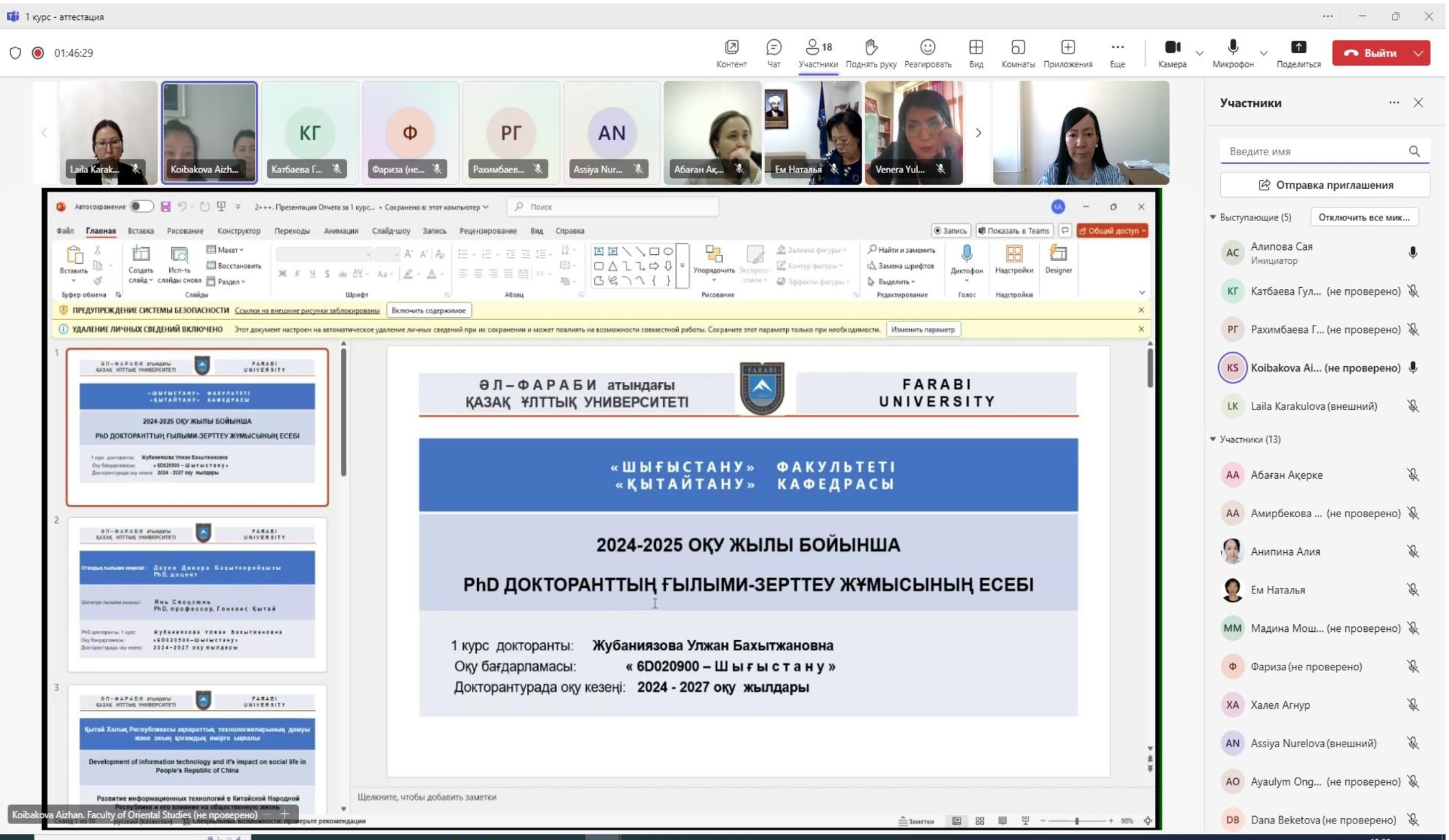Click the Participants icon showing 18
The height and width of the screenshot is (840, 1449).
pos(820,53)
